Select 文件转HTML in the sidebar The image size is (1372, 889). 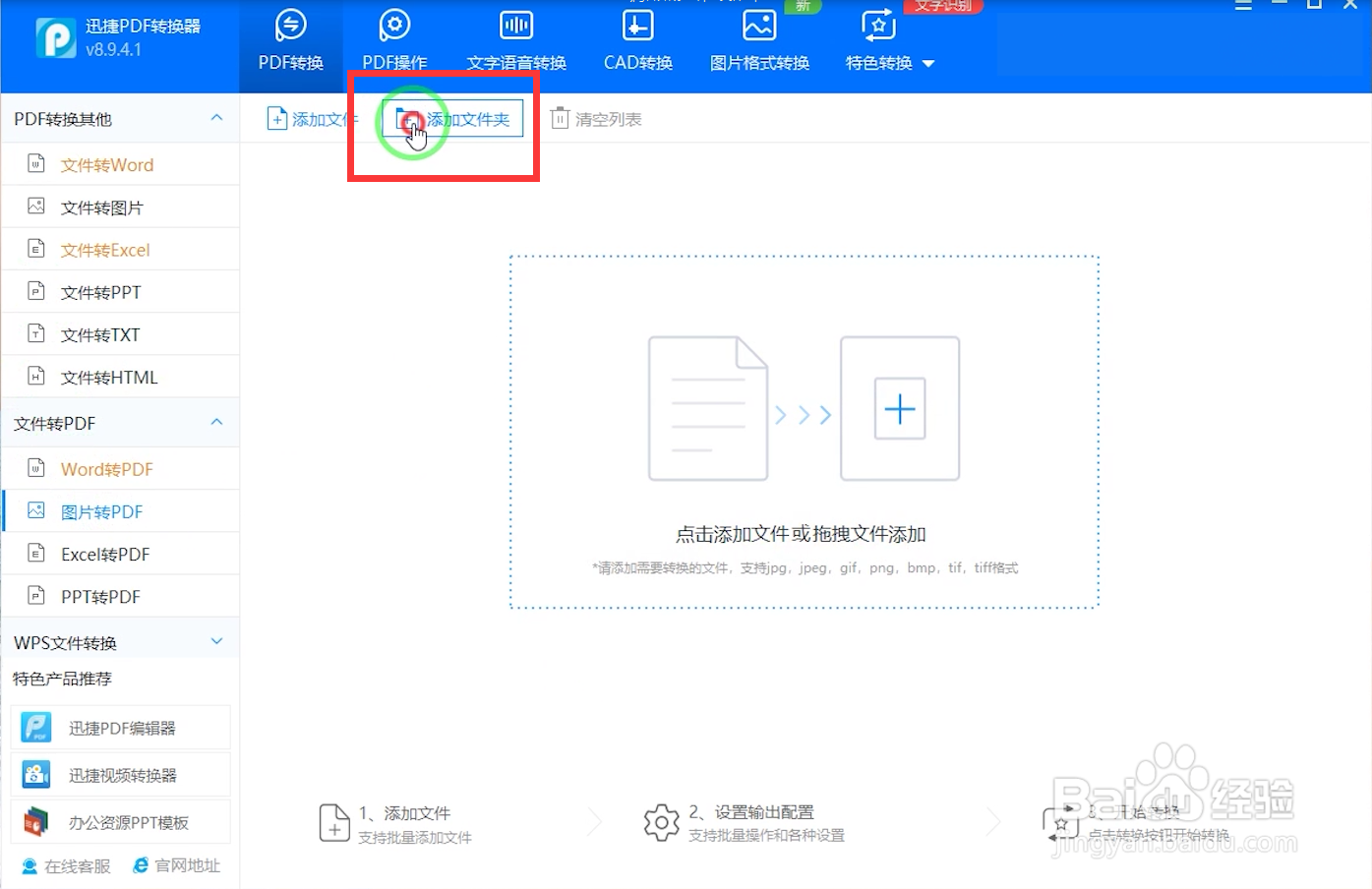(x=120, y=376)
